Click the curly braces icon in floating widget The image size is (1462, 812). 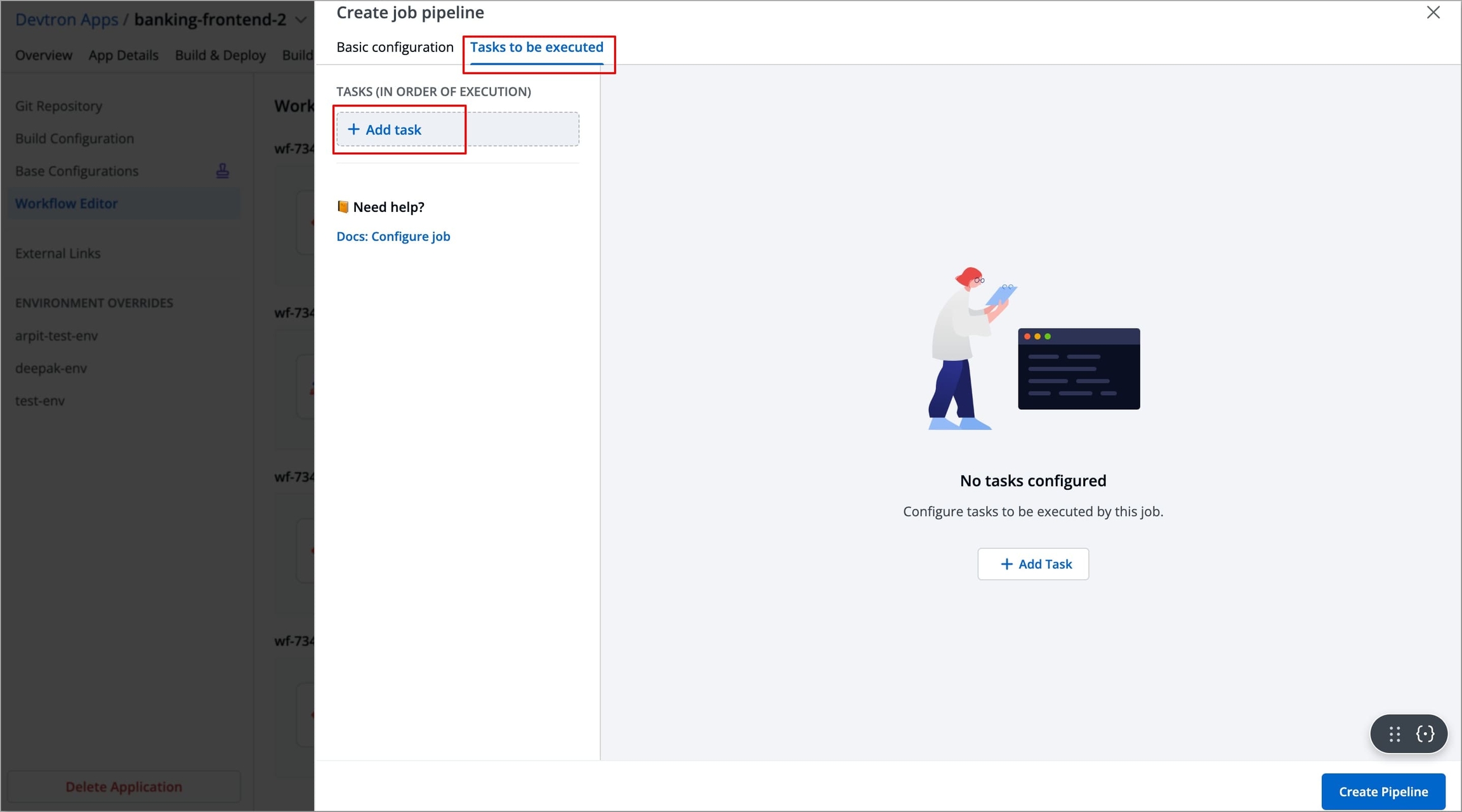coord(1425,734)
